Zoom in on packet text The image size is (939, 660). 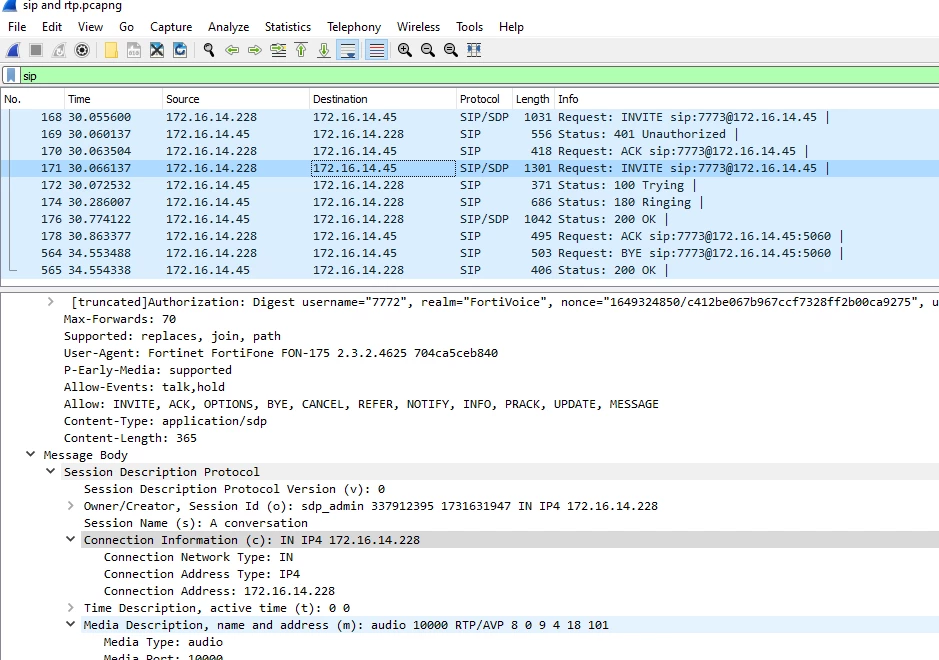point(405,50)
